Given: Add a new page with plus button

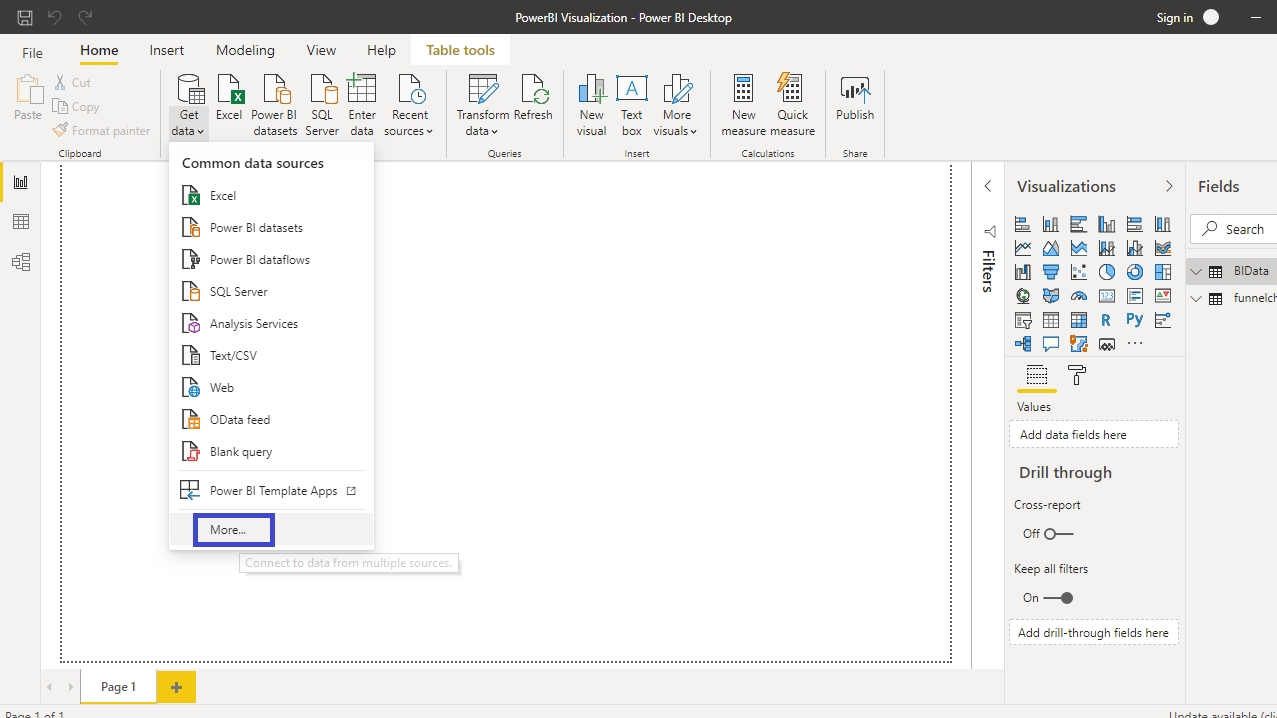Looking at the screenshot, I should [177, 687].
